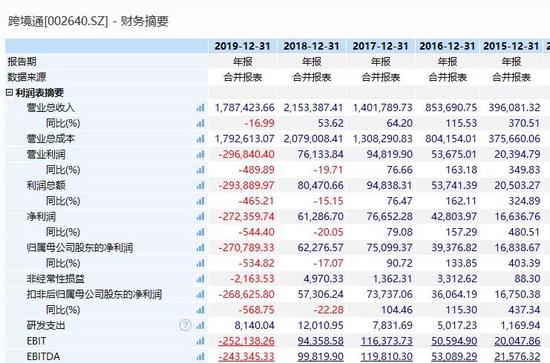This screenshot has height=363, width=550.
Task: Click the help question mark beside 研发支出
Action: 186,325
